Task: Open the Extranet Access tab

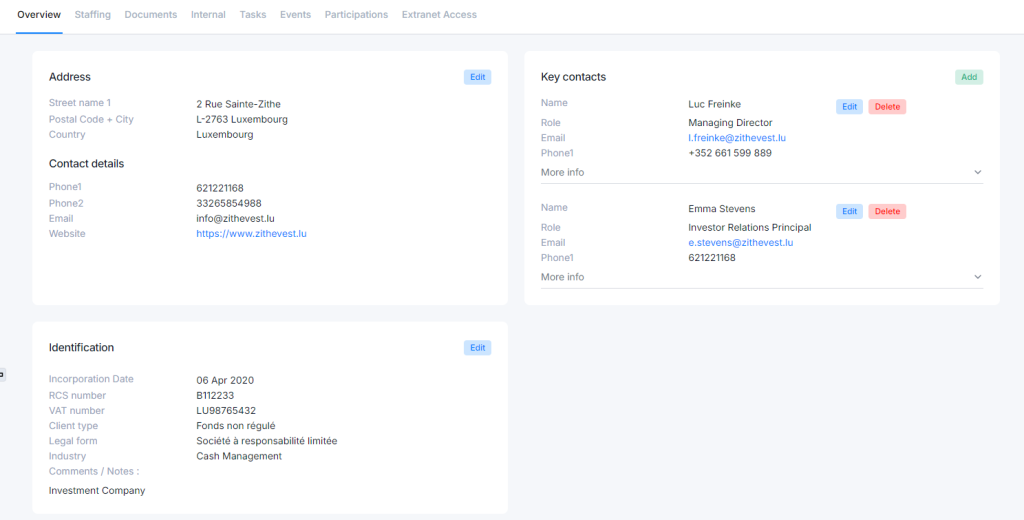Action: pos(439,15)
